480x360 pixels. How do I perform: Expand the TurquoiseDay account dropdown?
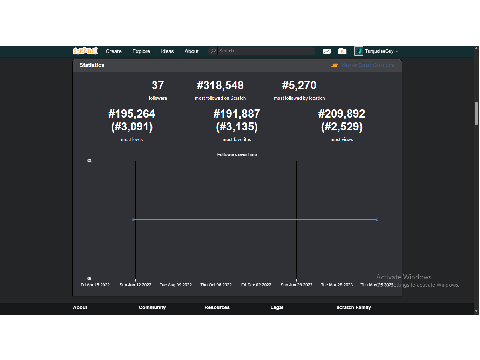click(x=381, y=51)
